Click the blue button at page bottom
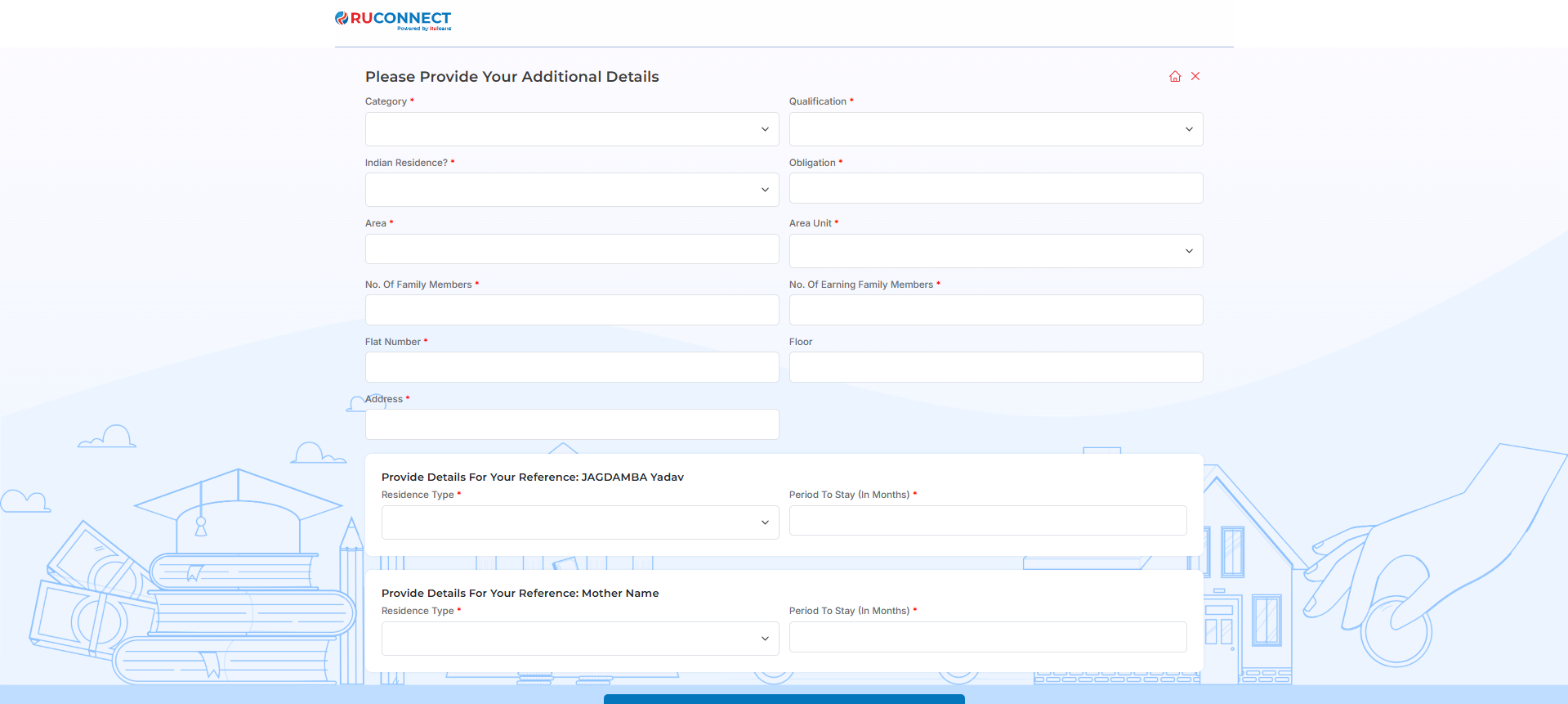Screen dimensions: 1568x704 [784, 699]
